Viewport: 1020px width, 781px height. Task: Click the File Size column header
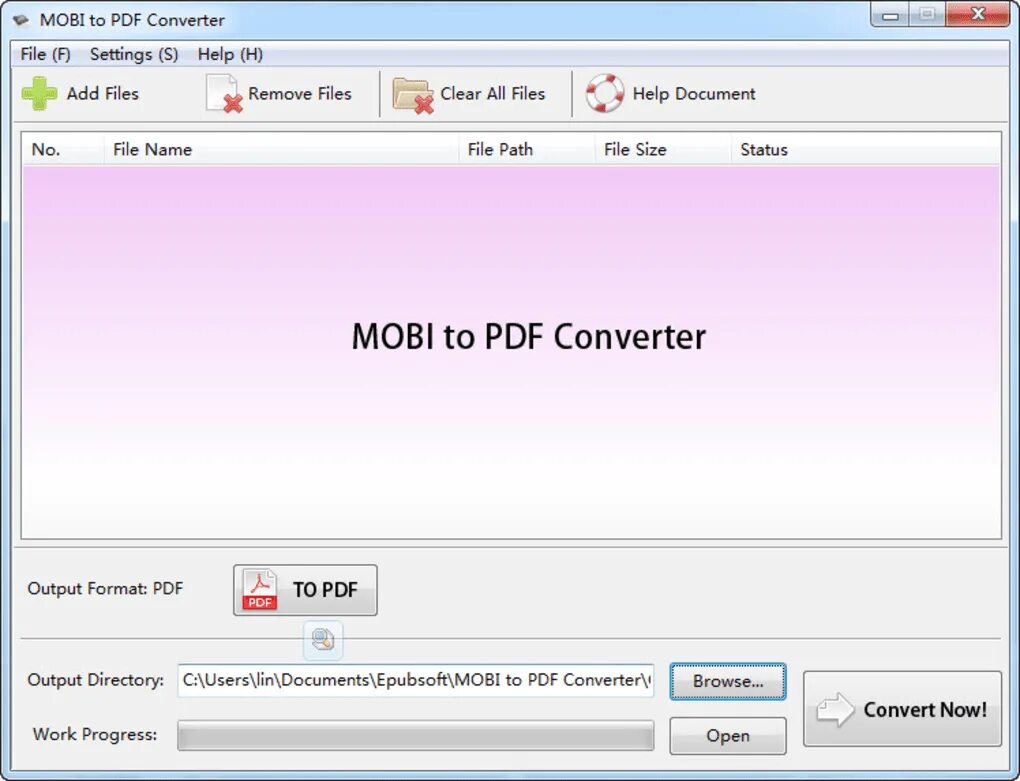point(663,150)
